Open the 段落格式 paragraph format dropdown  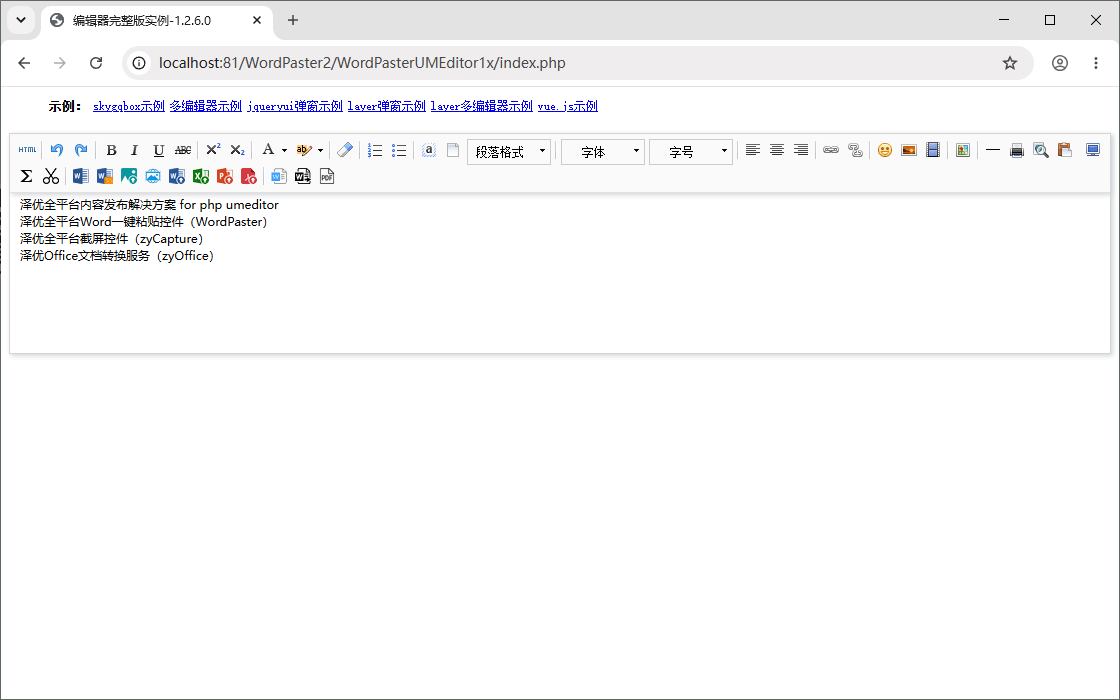tap(509, 151)
